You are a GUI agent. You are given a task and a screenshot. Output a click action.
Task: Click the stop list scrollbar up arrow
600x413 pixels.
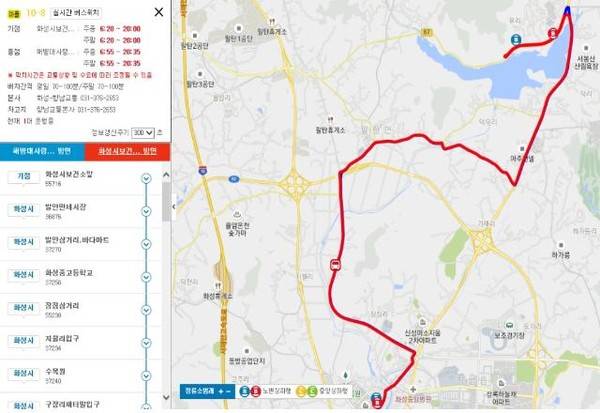[x=166, y=175]
